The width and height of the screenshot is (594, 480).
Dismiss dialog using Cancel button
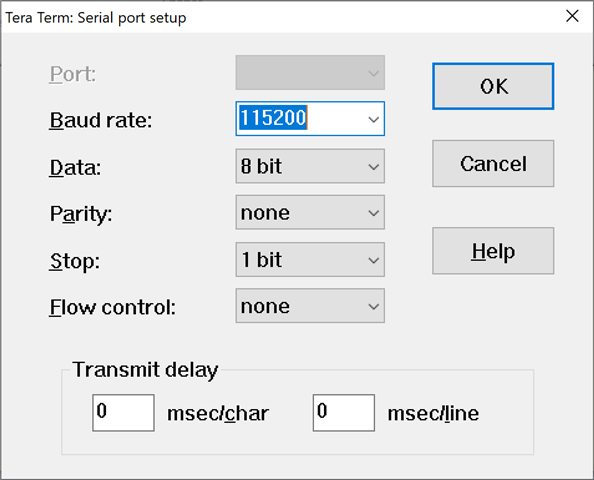coord(493,163)
